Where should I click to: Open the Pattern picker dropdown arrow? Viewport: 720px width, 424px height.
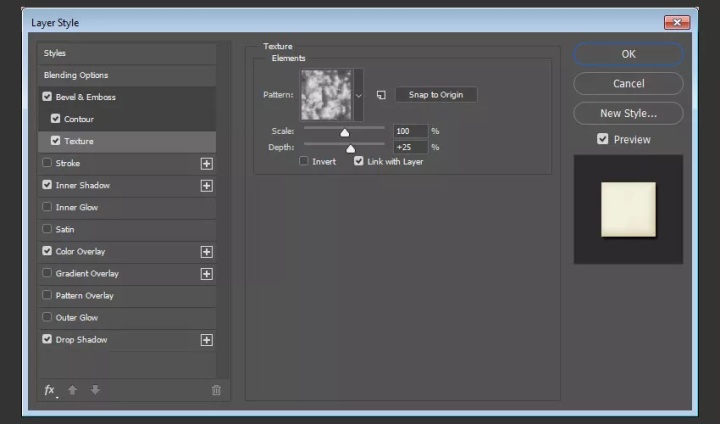359,95
